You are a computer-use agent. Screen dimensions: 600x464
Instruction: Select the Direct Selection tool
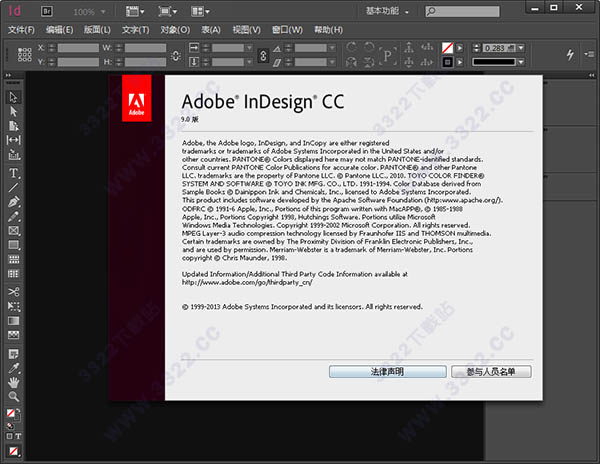(x=13, y=111)
